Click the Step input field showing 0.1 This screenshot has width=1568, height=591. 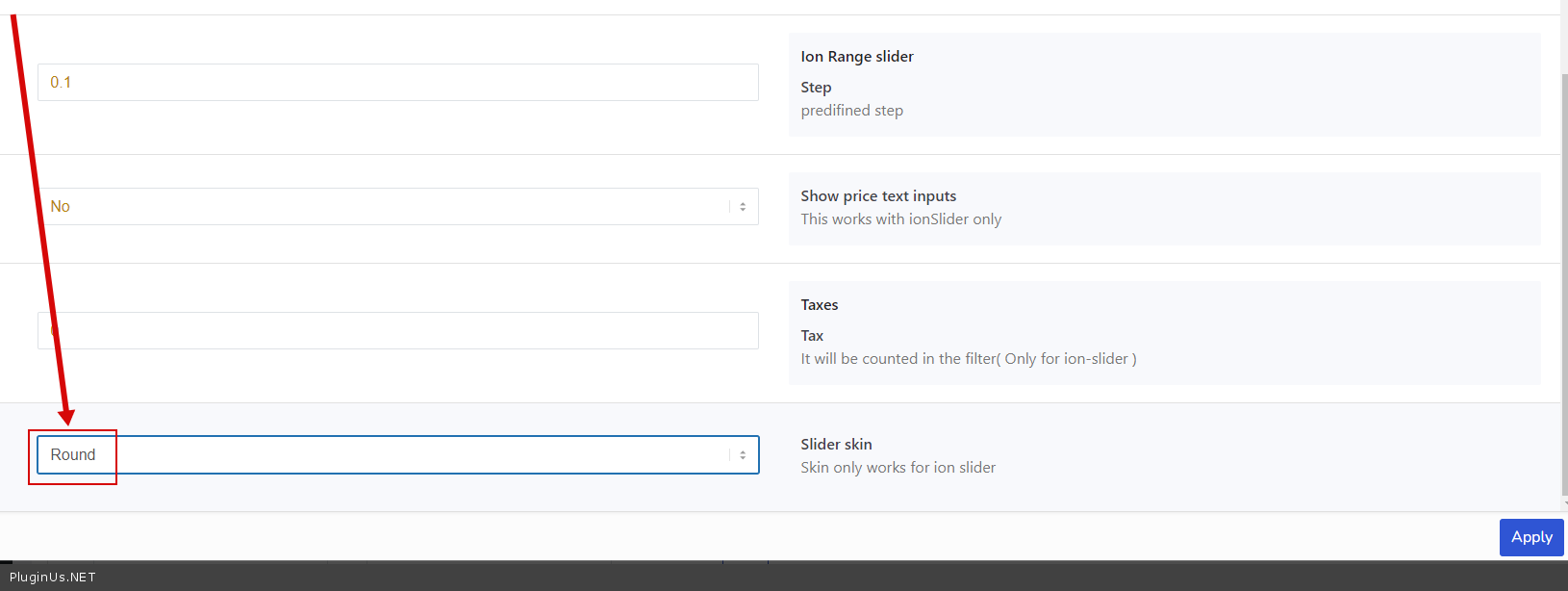[397, 83]
